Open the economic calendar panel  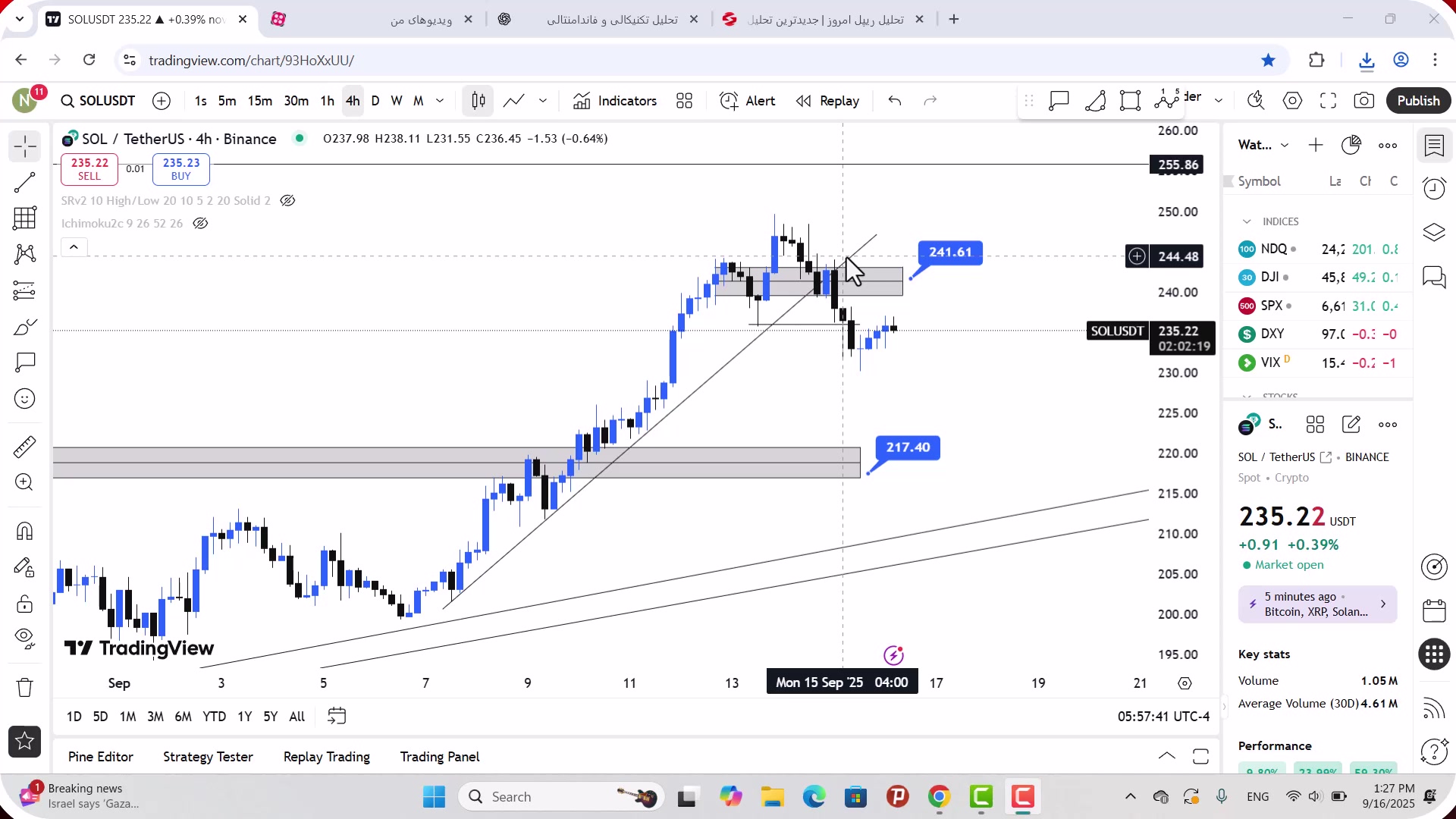(x=1434, y=610)
